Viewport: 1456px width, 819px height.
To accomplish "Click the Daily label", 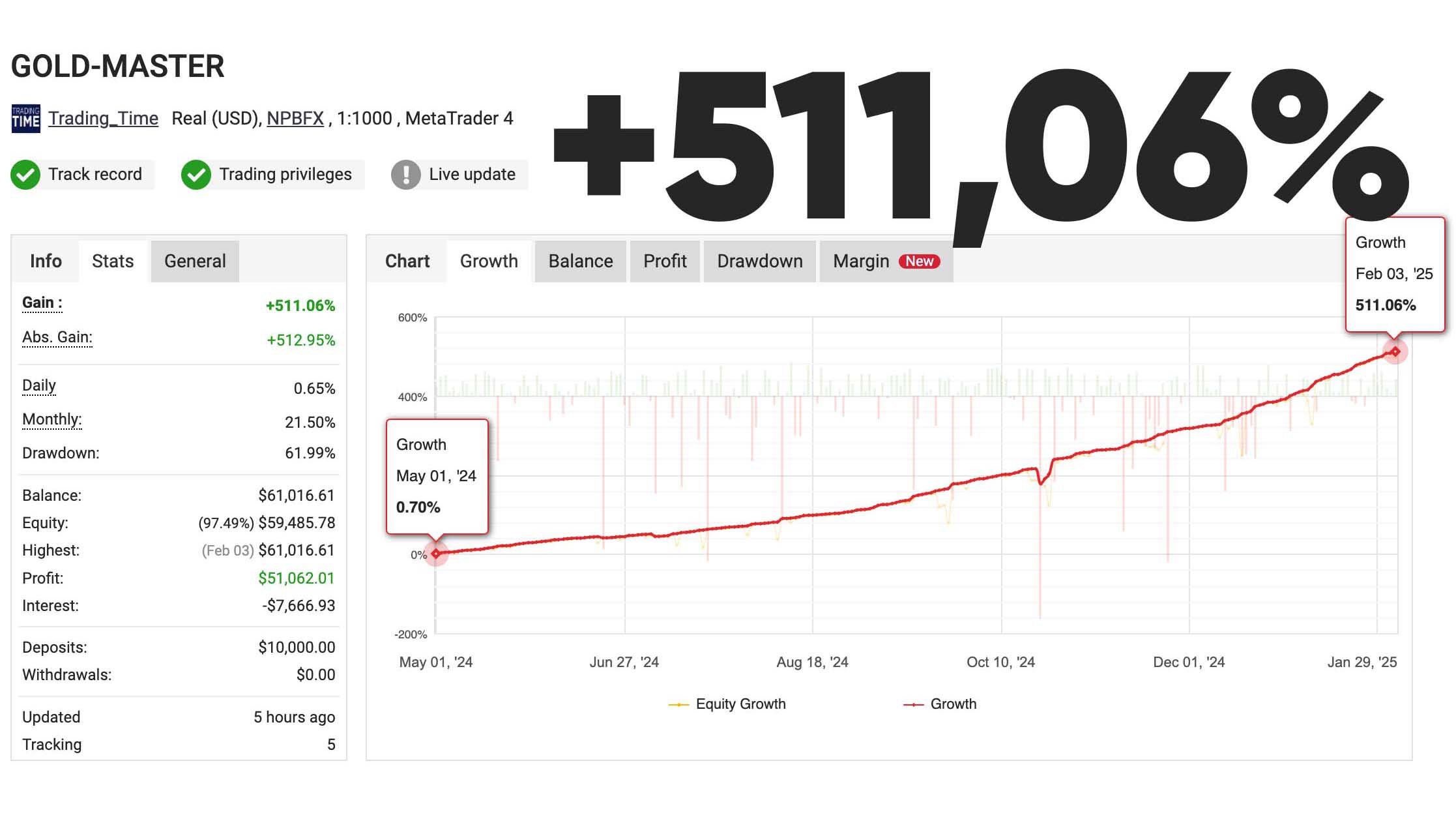I will tap(39, 385).
